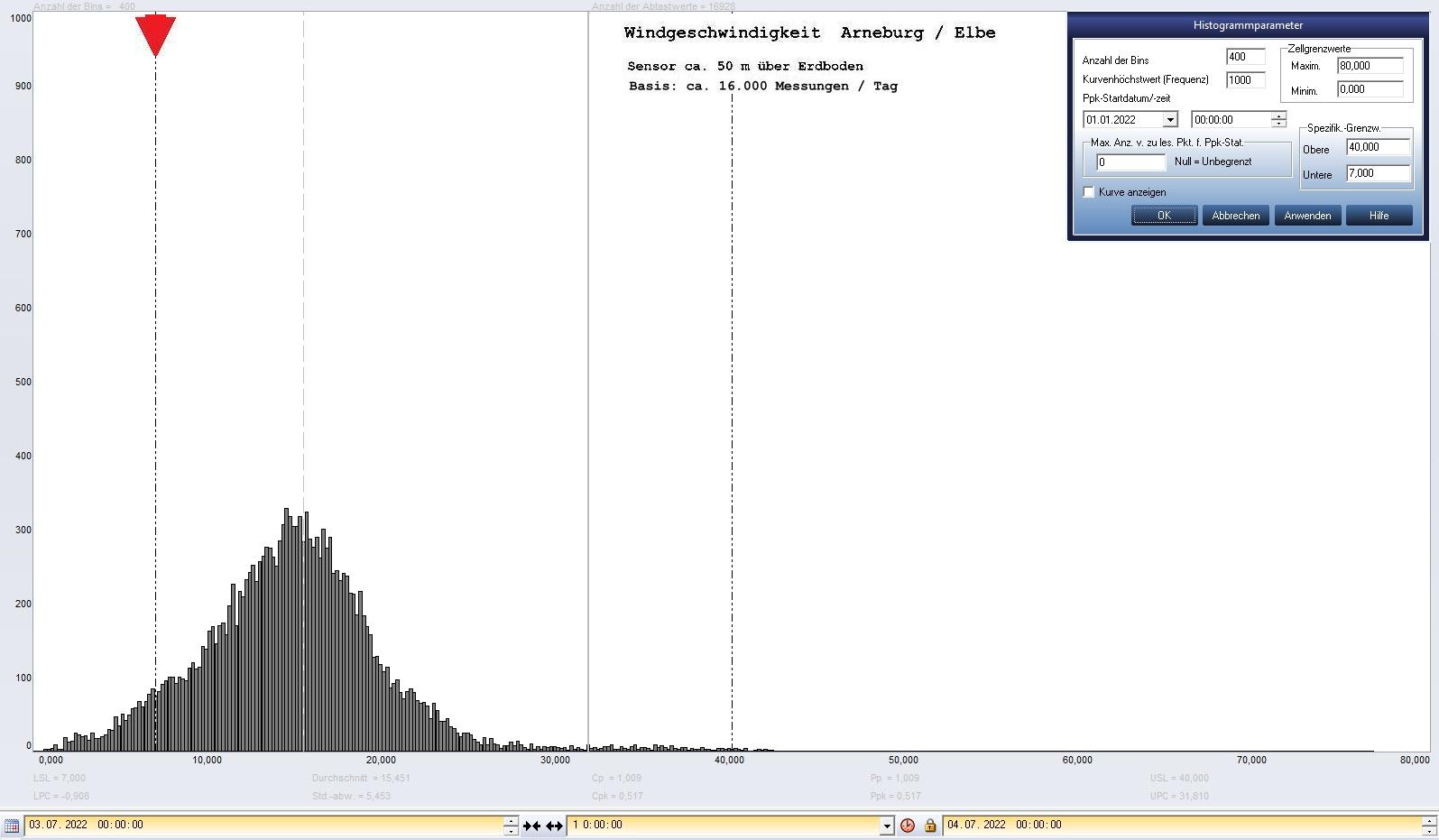The width and height of the screenshot is (1439, 840).
Task: Open Hilfe in the dialog
Action: (x=1379, y=216)
